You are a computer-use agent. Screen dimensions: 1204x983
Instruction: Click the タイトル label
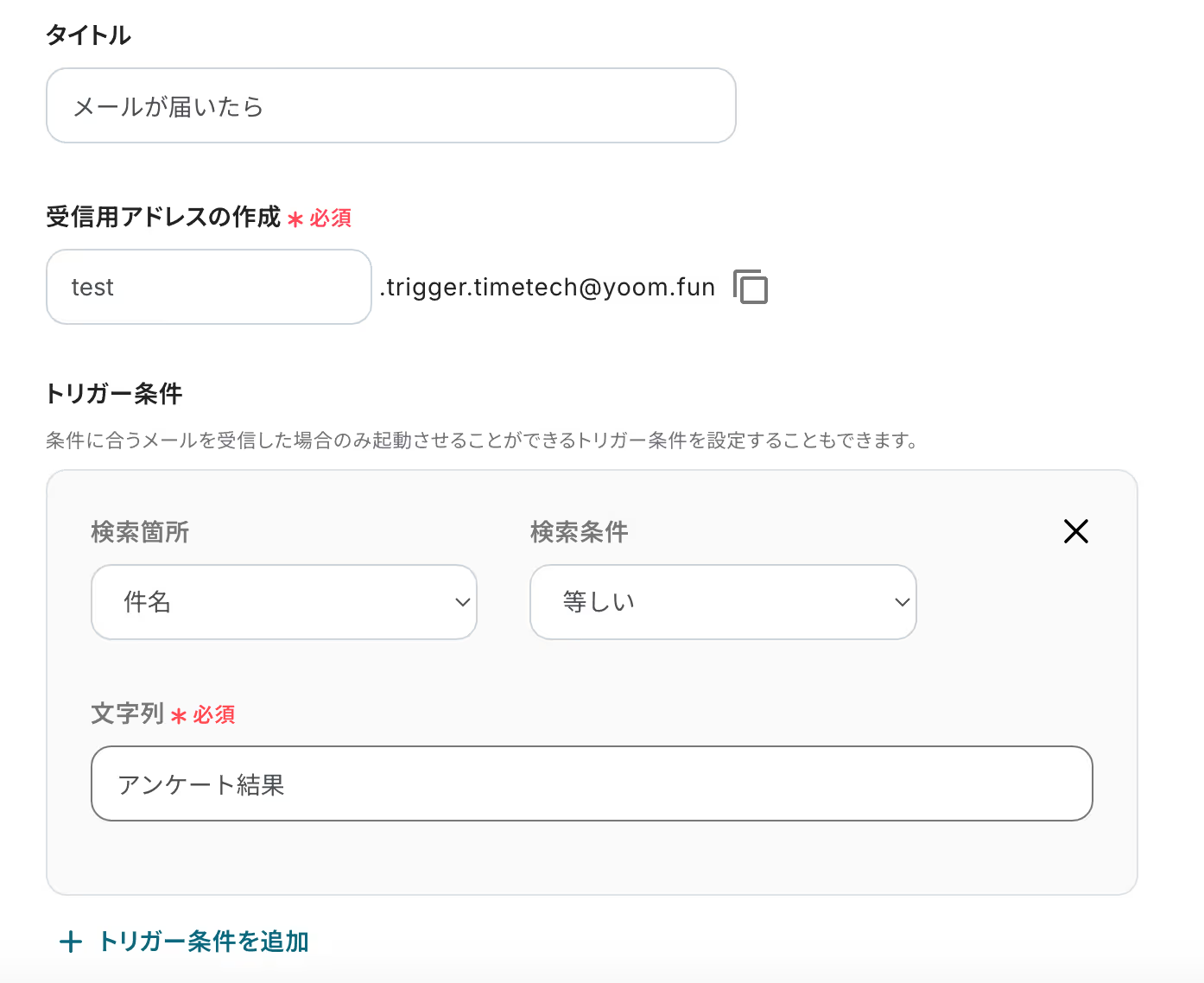tap(88, 35)
